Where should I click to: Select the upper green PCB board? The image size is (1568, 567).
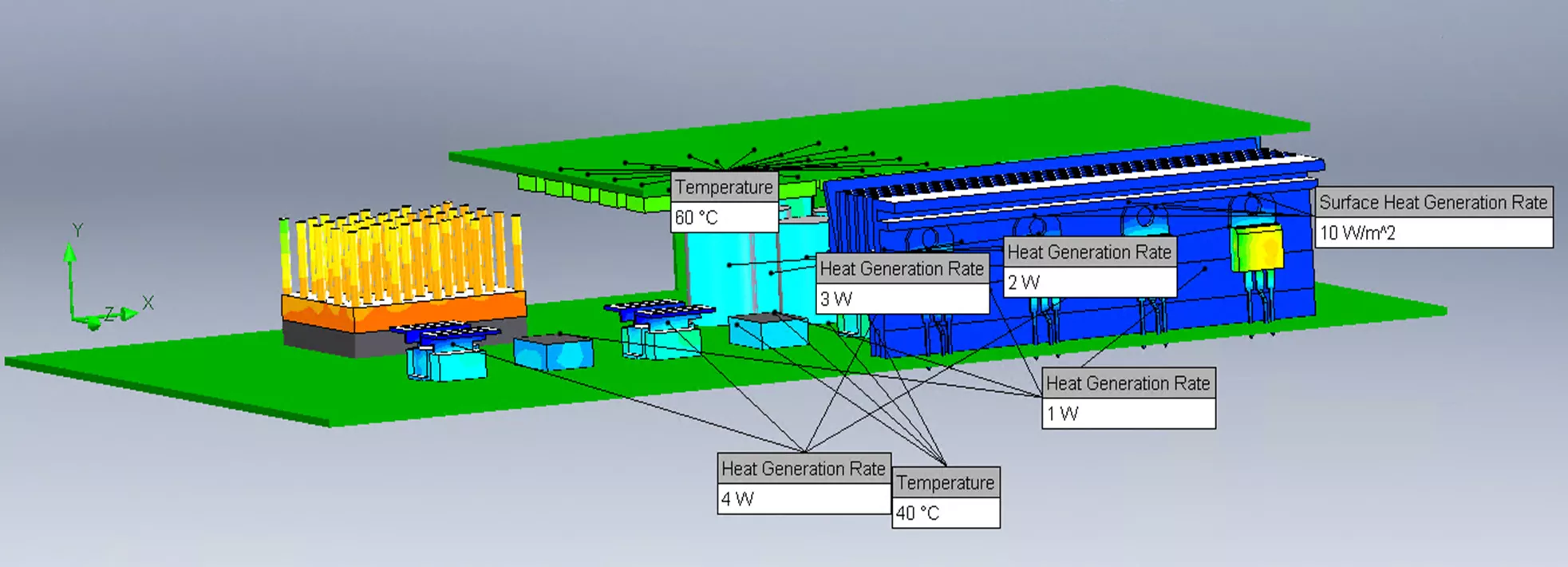[878, 140]
